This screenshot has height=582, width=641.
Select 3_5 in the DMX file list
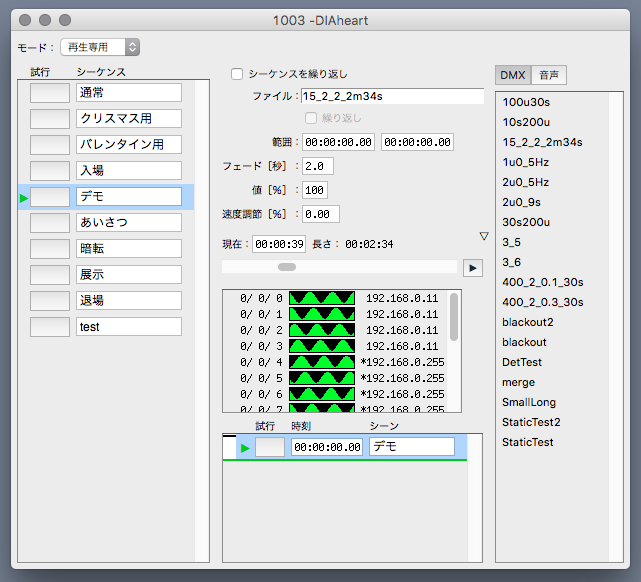511,242
